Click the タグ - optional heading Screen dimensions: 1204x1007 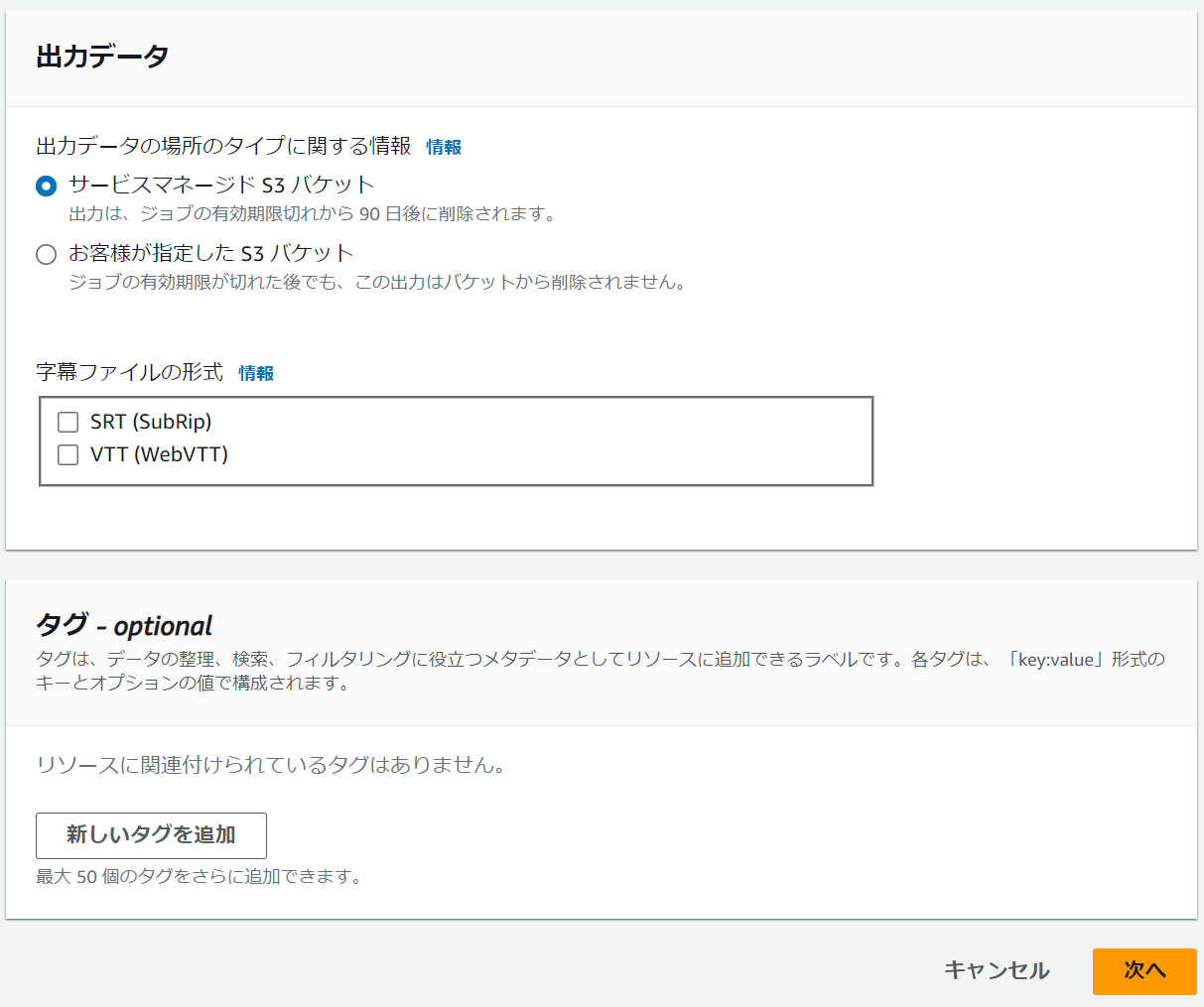tap(124, 625)
